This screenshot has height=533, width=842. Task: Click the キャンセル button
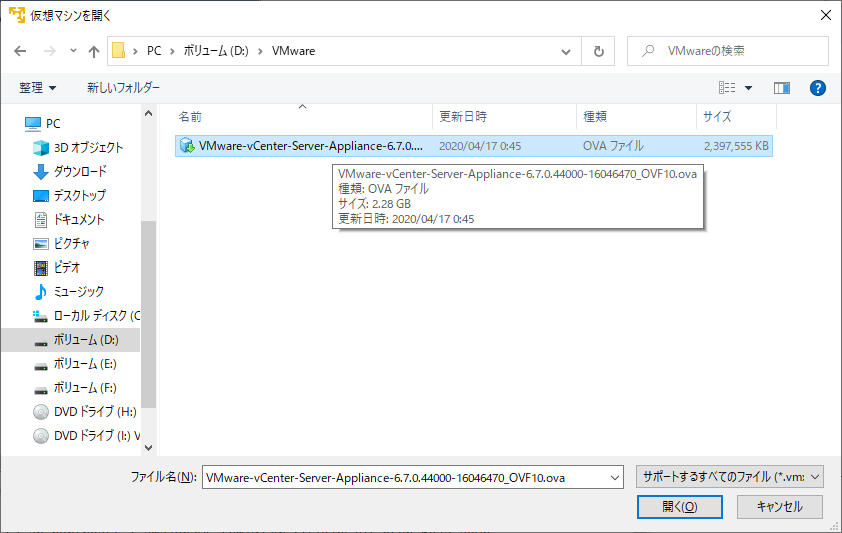779,507
